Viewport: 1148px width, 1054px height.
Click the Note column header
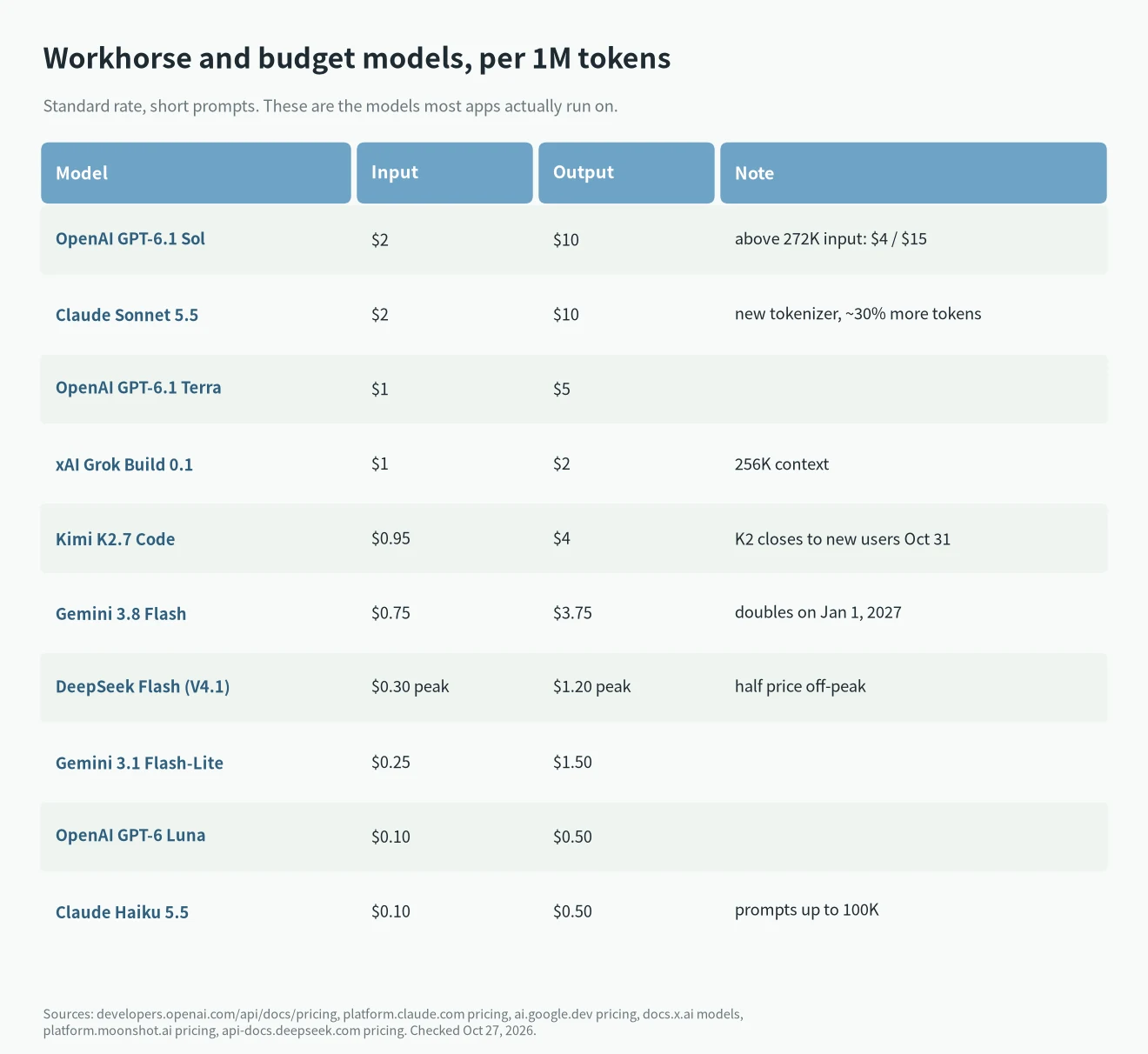point(913,173)
